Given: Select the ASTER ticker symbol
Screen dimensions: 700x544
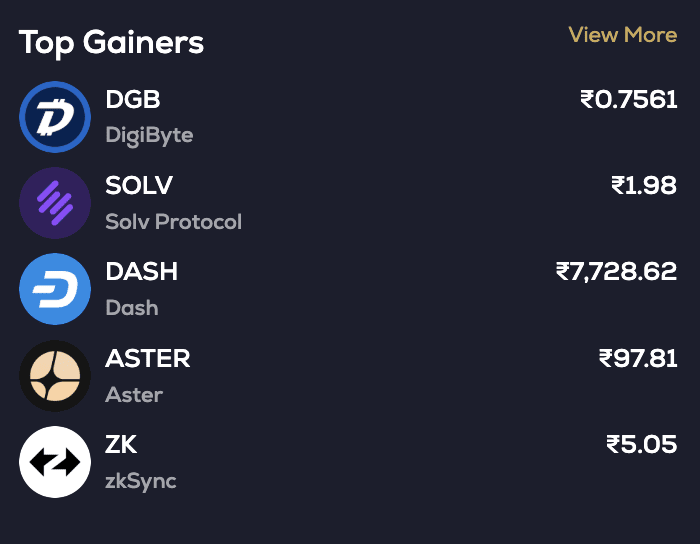Looking at the screenshot, I should 147,358.
